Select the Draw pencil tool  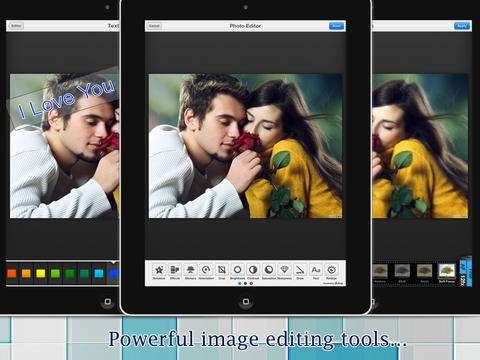pyautogui.click(x=300, y=271)
